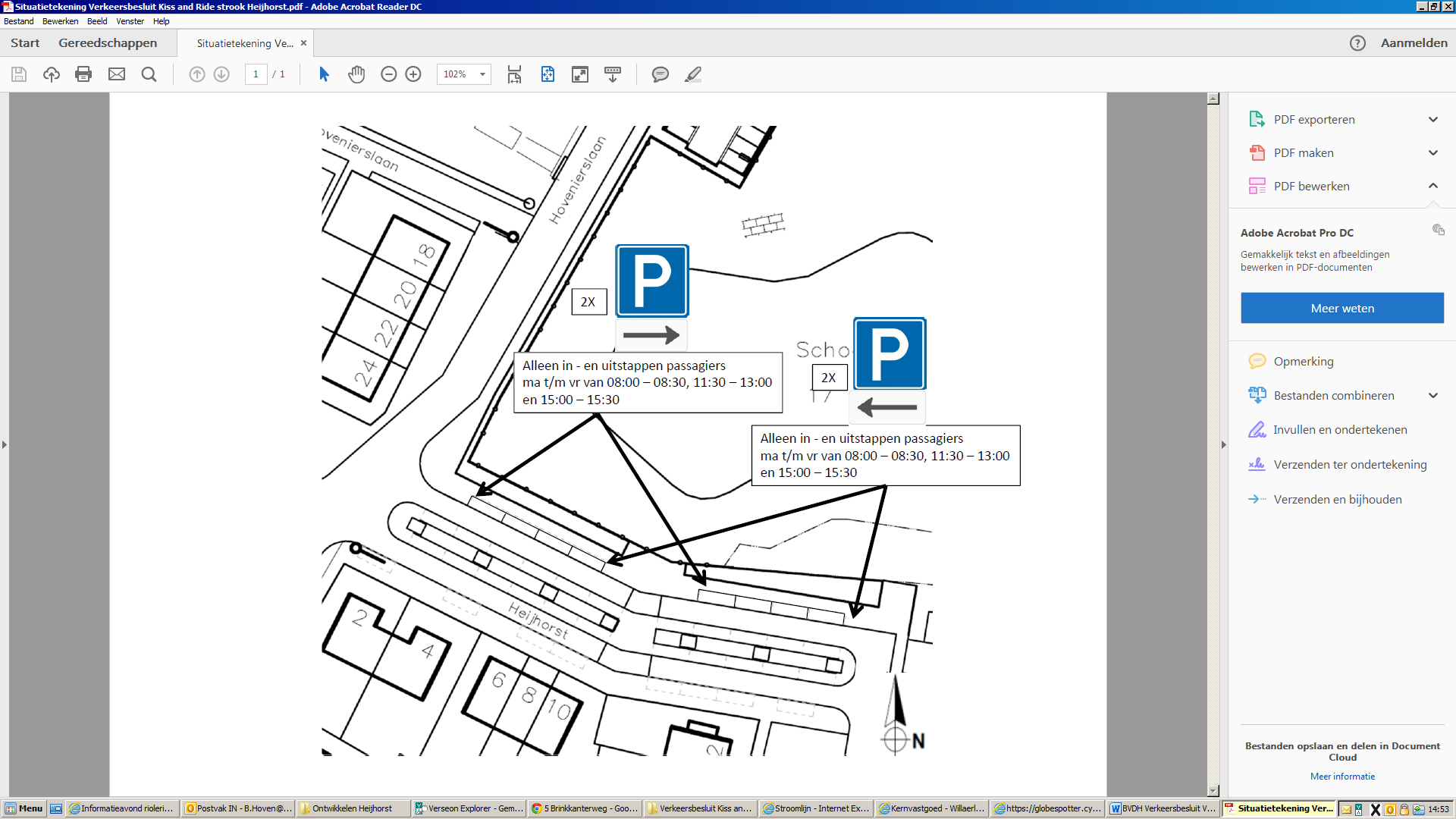
Task: Expand Bestanden combineren options
Action: [x=1432, y=396]
